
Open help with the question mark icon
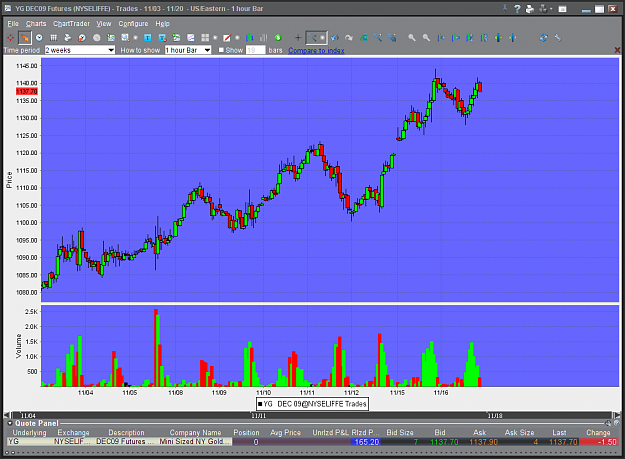click(x=517, y=9)
